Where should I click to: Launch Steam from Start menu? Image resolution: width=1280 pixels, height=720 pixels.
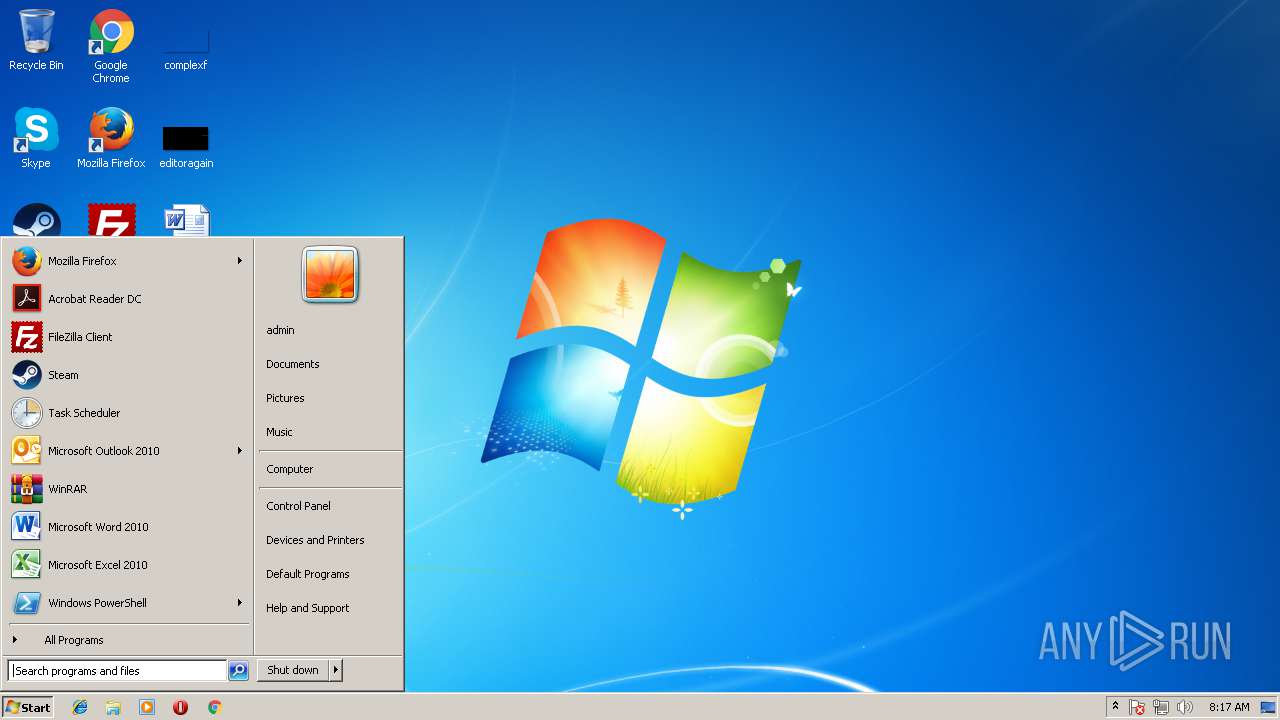tap(127, 375)
